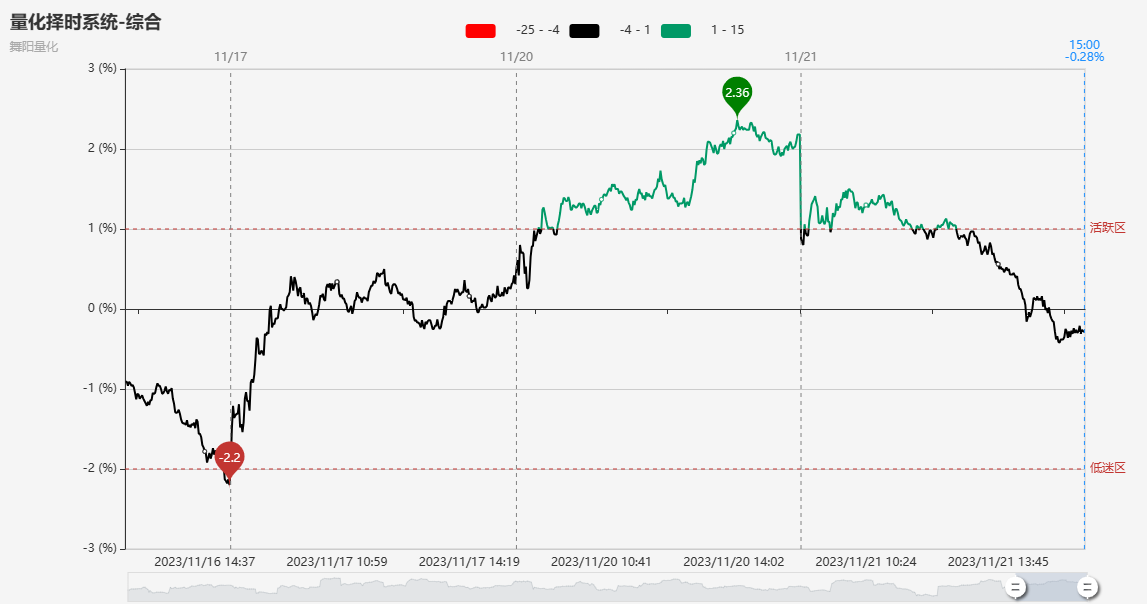Toggle the black -4 - 1 legend swatch
Image resolution: width=1147 pixels, height=604 pixels.
(584, 31)
